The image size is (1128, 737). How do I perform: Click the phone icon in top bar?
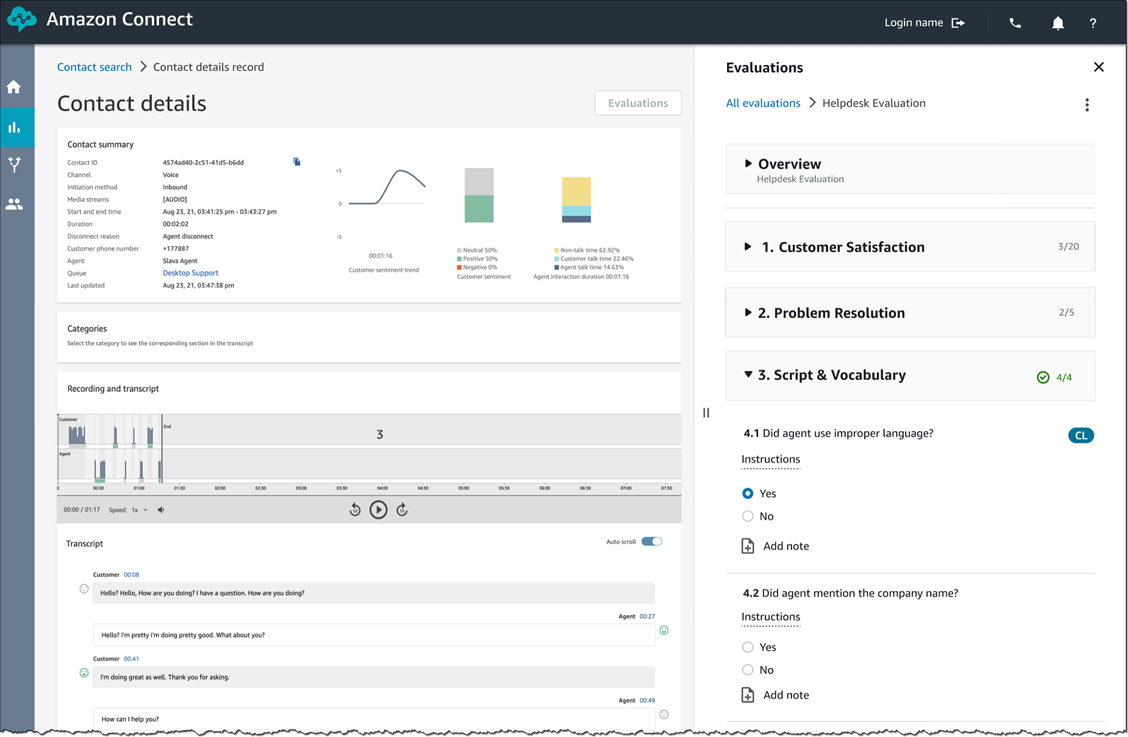(1014, 22)
